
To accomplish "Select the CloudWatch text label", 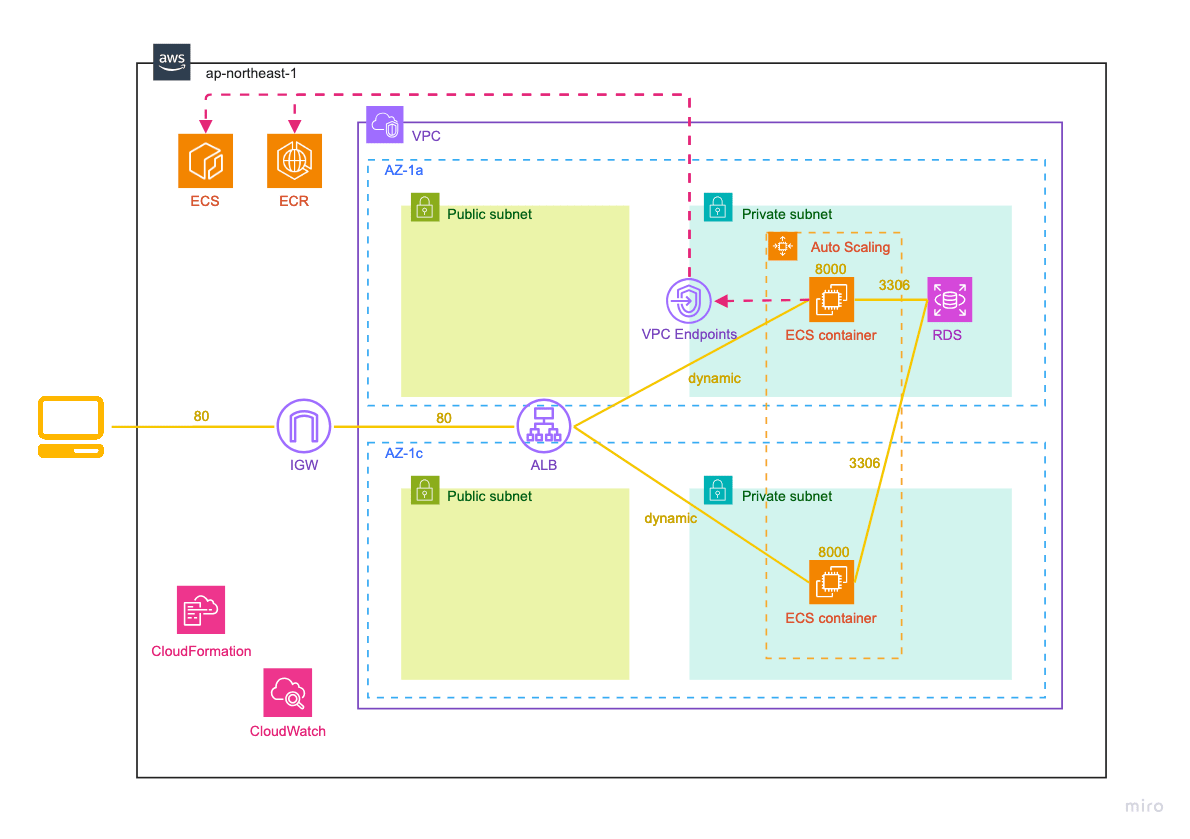I will (288, 732).
